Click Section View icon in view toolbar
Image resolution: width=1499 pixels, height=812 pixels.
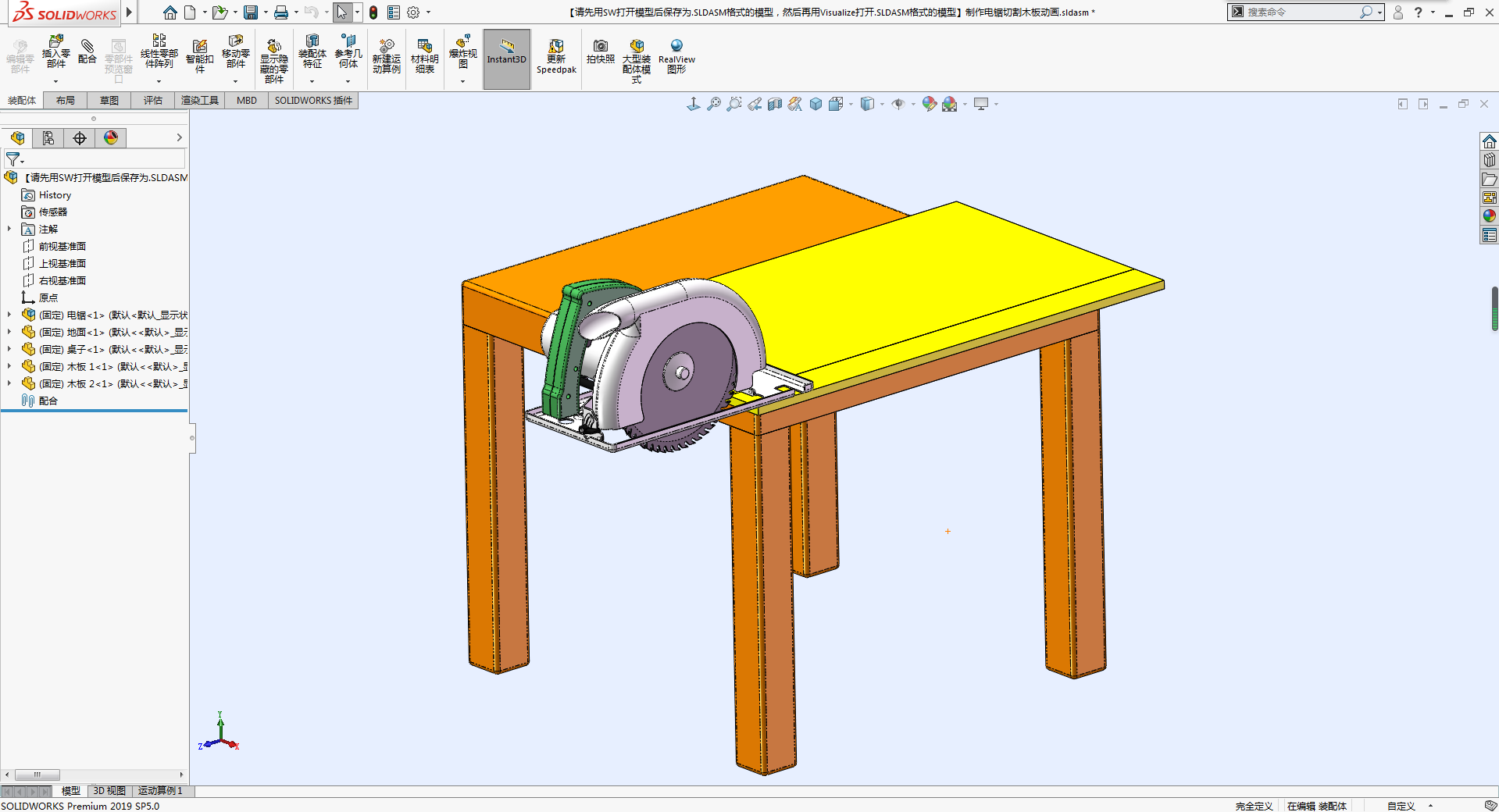coord(775,104)
